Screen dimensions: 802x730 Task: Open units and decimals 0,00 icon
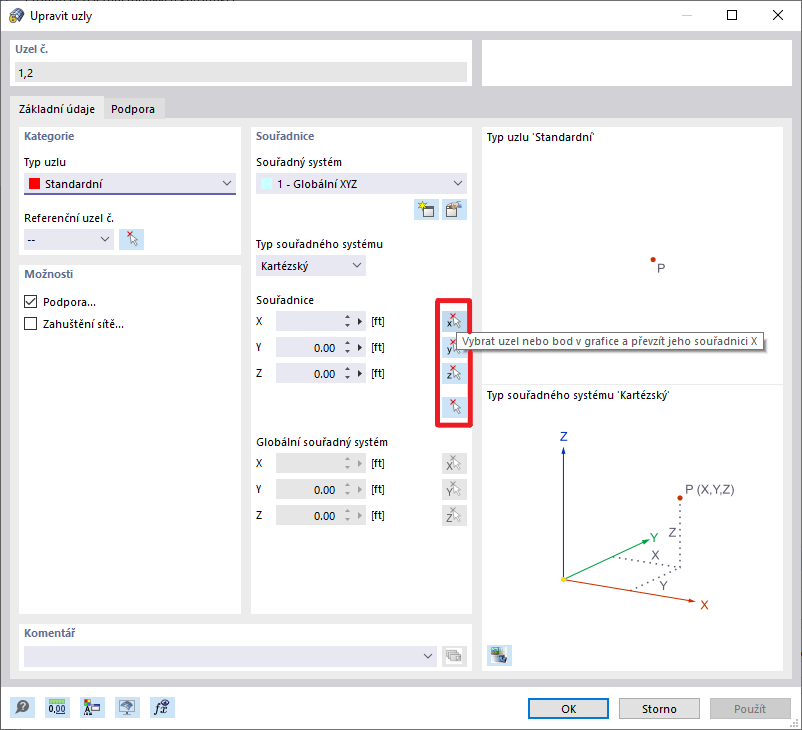57,707
